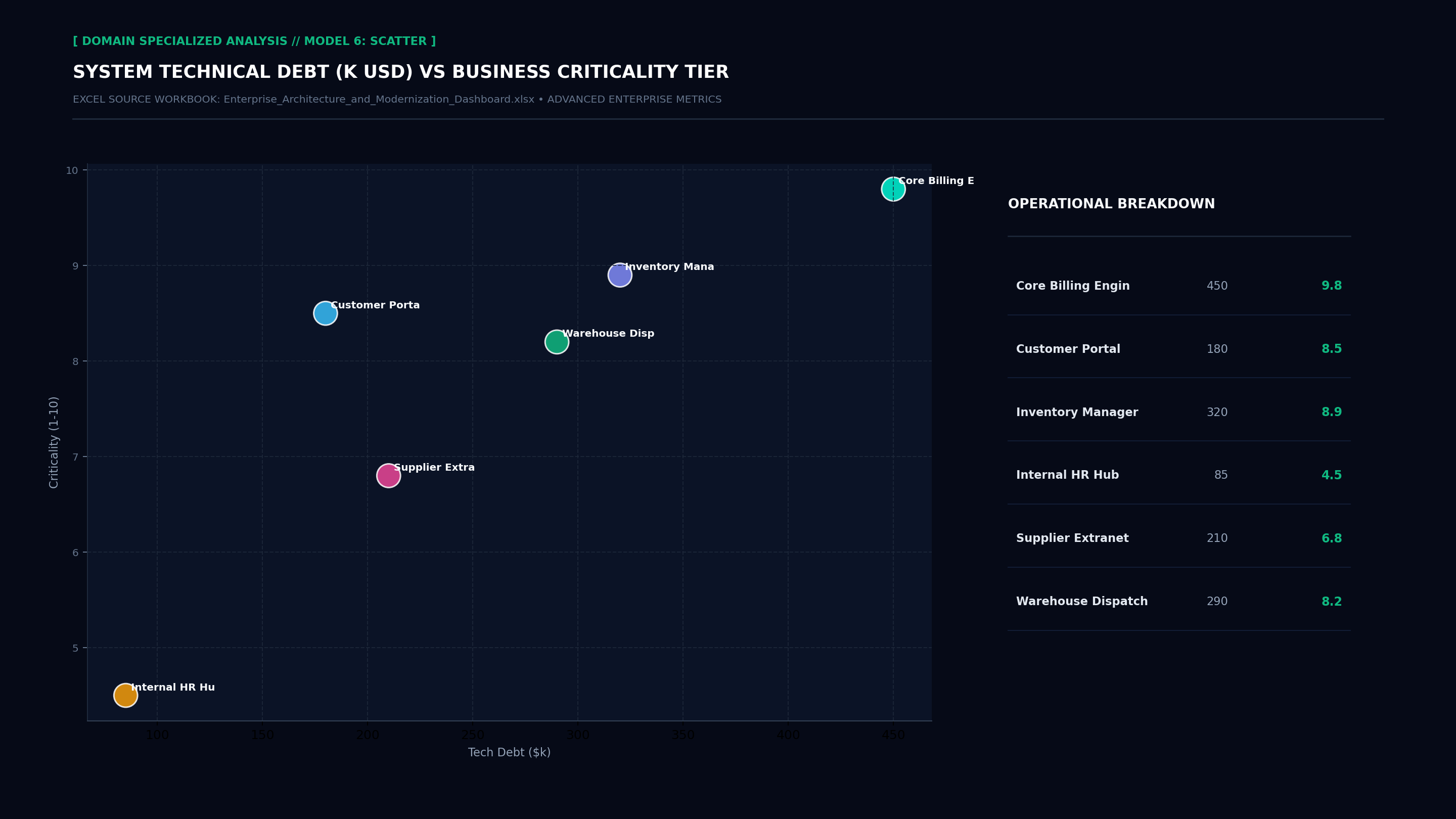1456x819 pixels.
Task: Click the green 8.5 criticality score
Action: pyautogui.click(x=1331, y=349)
